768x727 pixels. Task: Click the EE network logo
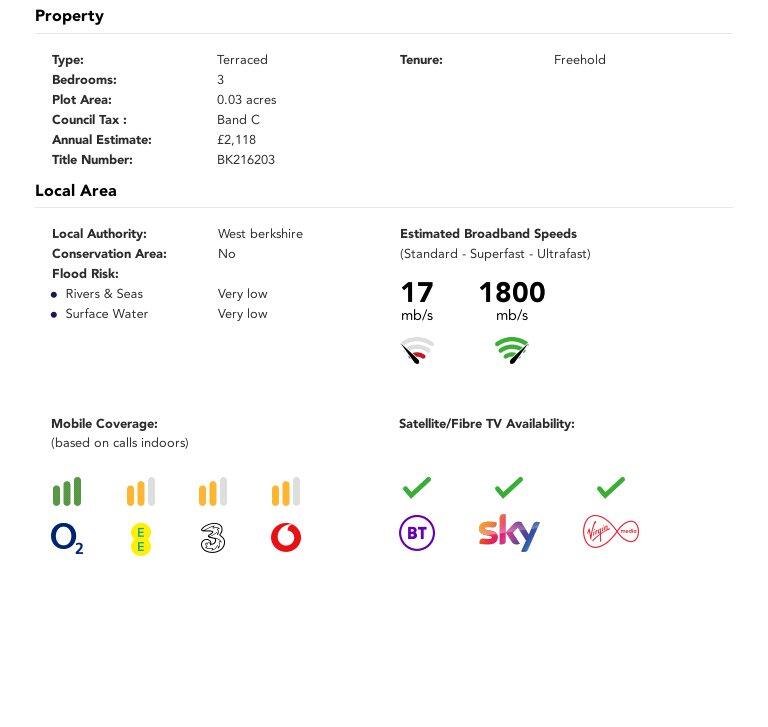coord(140,539)
